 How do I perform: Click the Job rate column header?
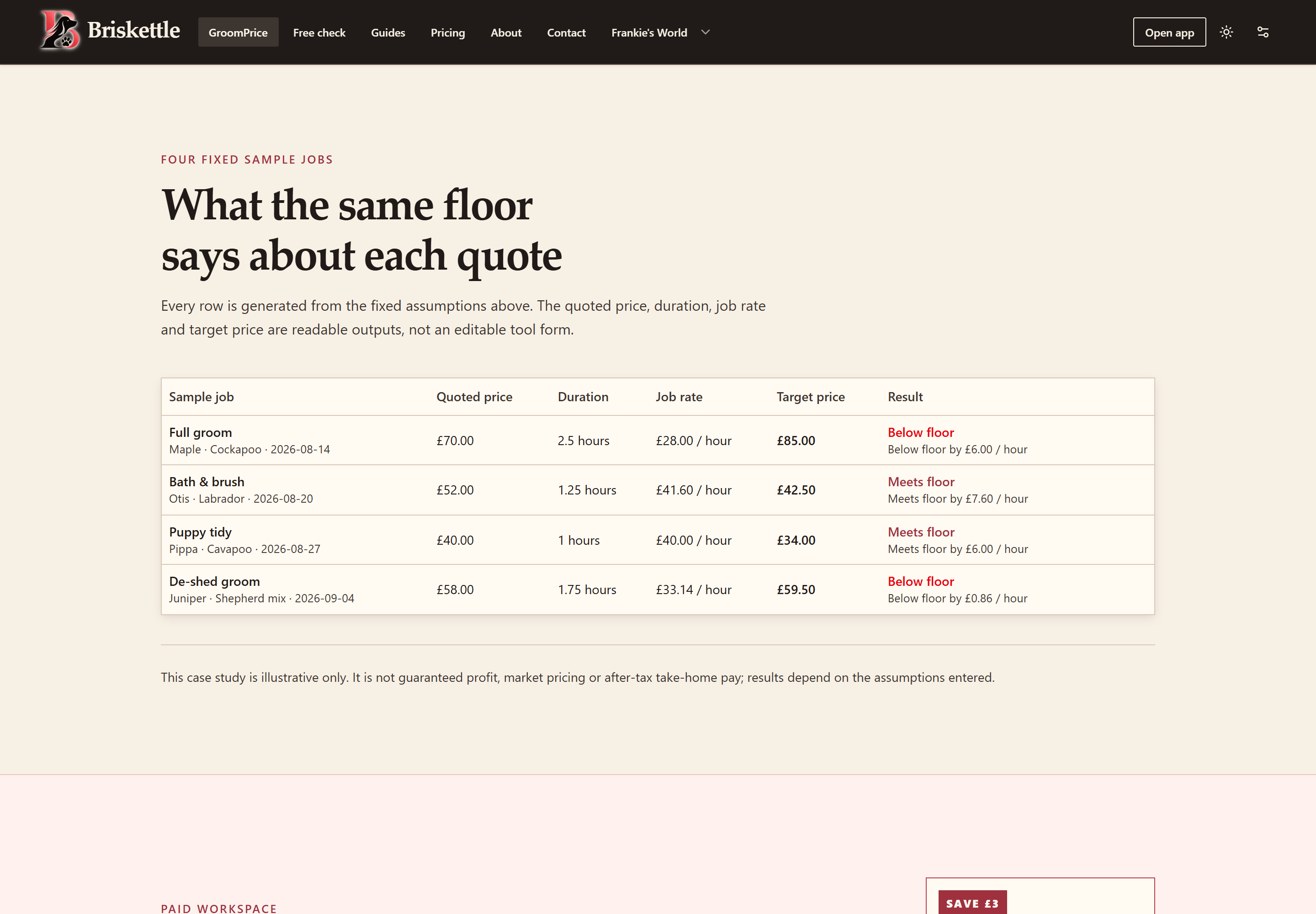coord(679,397)
